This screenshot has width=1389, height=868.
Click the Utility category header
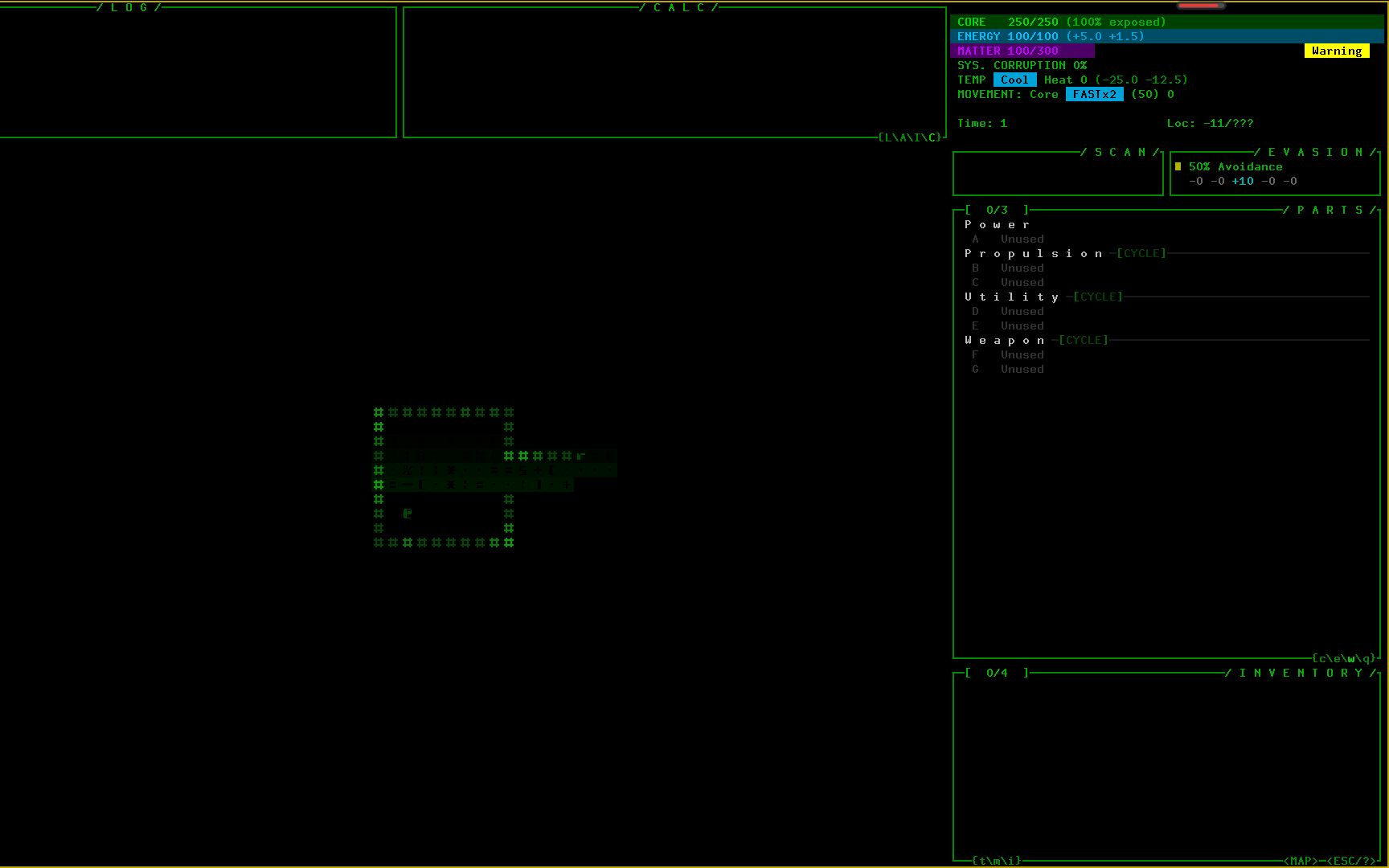tap(1011, 297)
